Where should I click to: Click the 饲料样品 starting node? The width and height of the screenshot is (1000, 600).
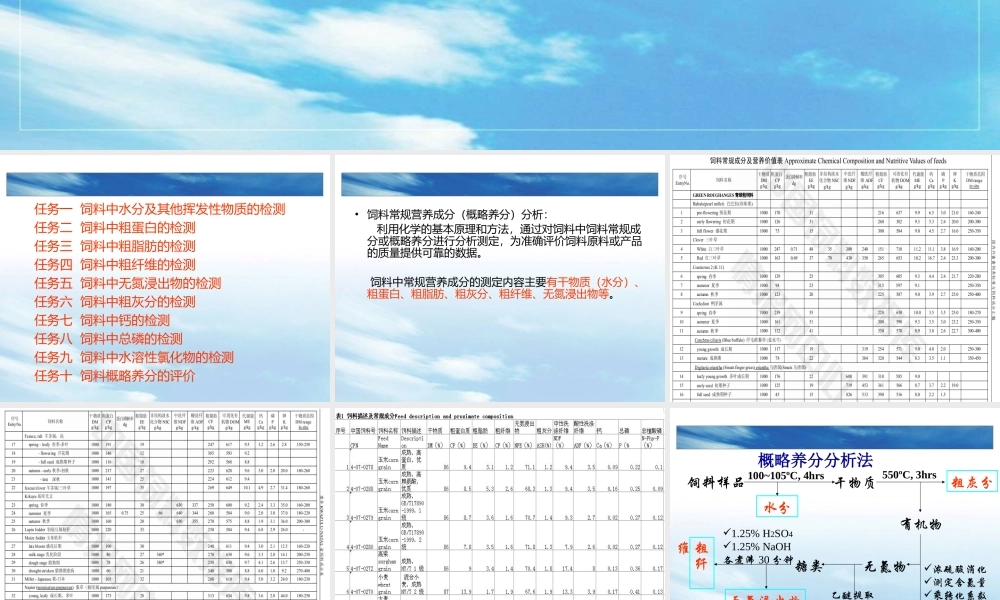pos(717,483)
